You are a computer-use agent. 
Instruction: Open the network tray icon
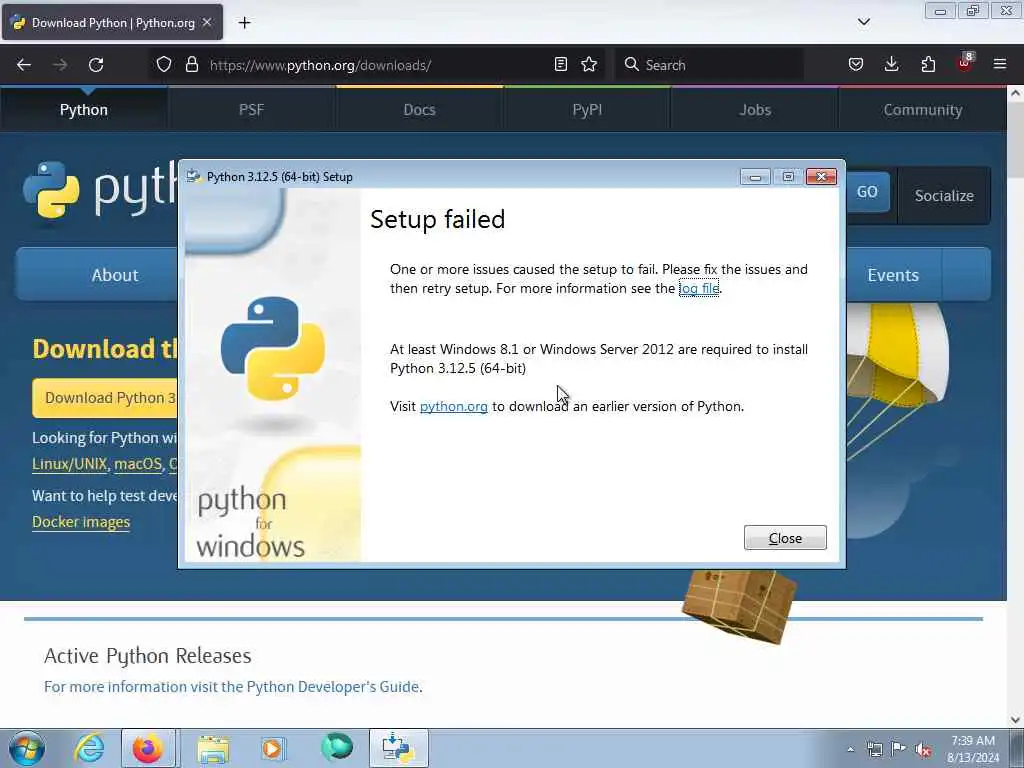coord(875,749)
